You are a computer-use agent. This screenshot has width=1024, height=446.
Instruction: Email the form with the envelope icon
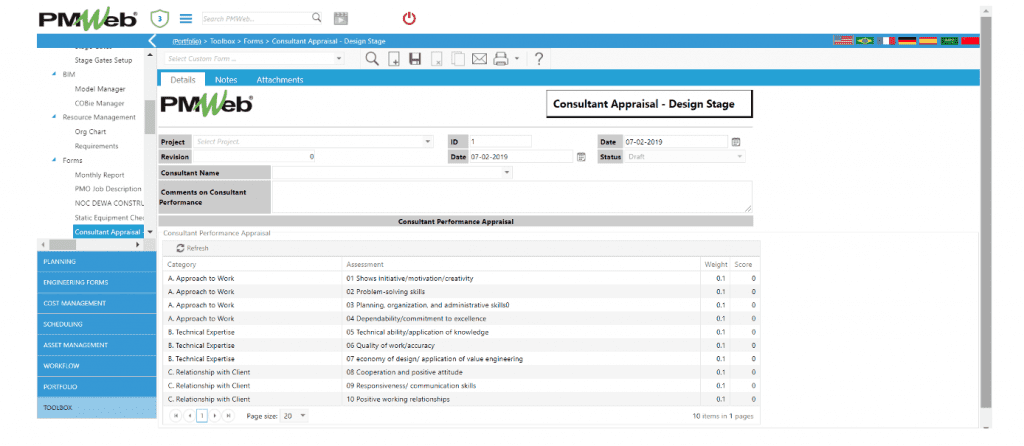pyautogui.click(x=479, y=59)
